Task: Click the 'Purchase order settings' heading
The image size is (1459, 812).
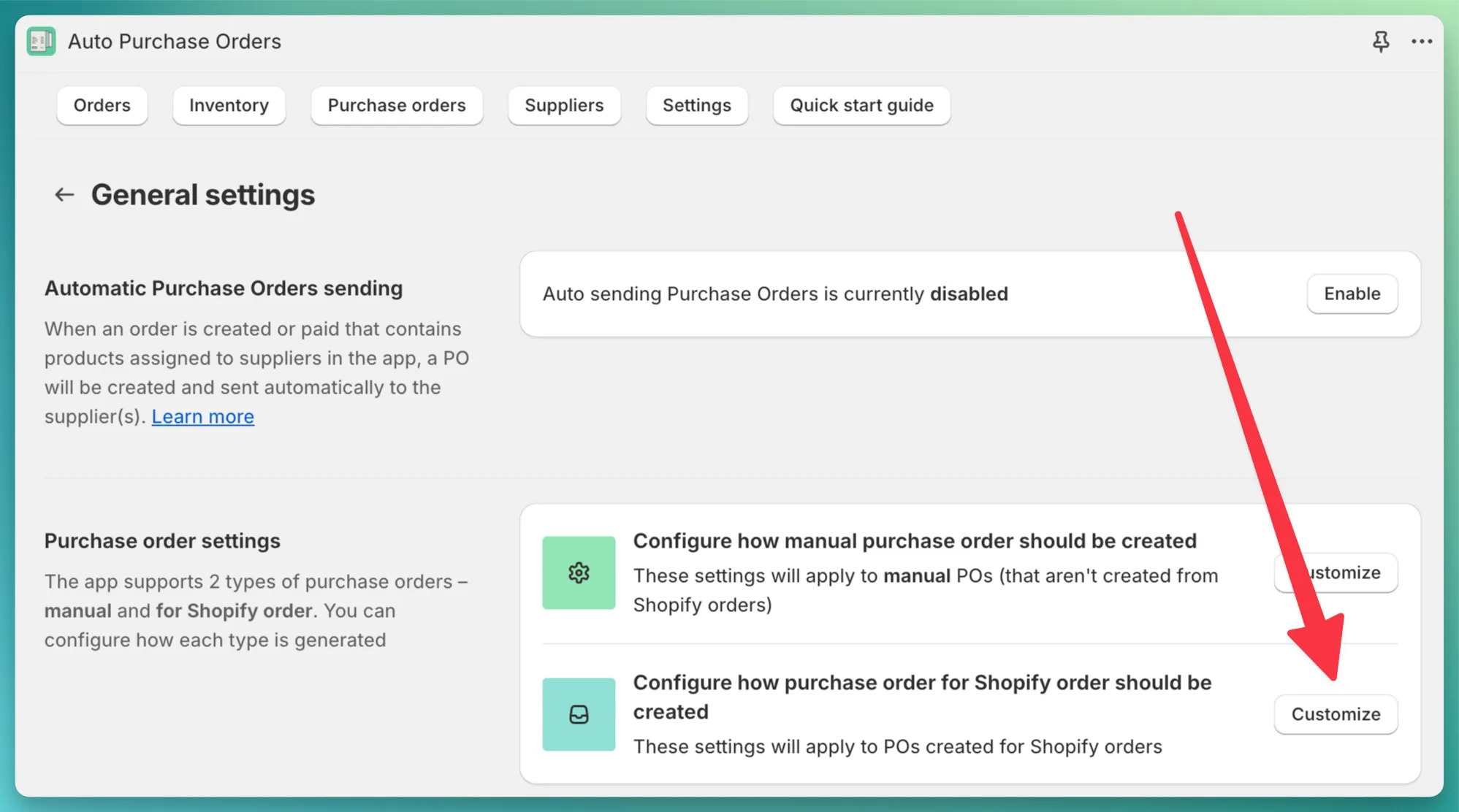Action: [x=162, y=541]
